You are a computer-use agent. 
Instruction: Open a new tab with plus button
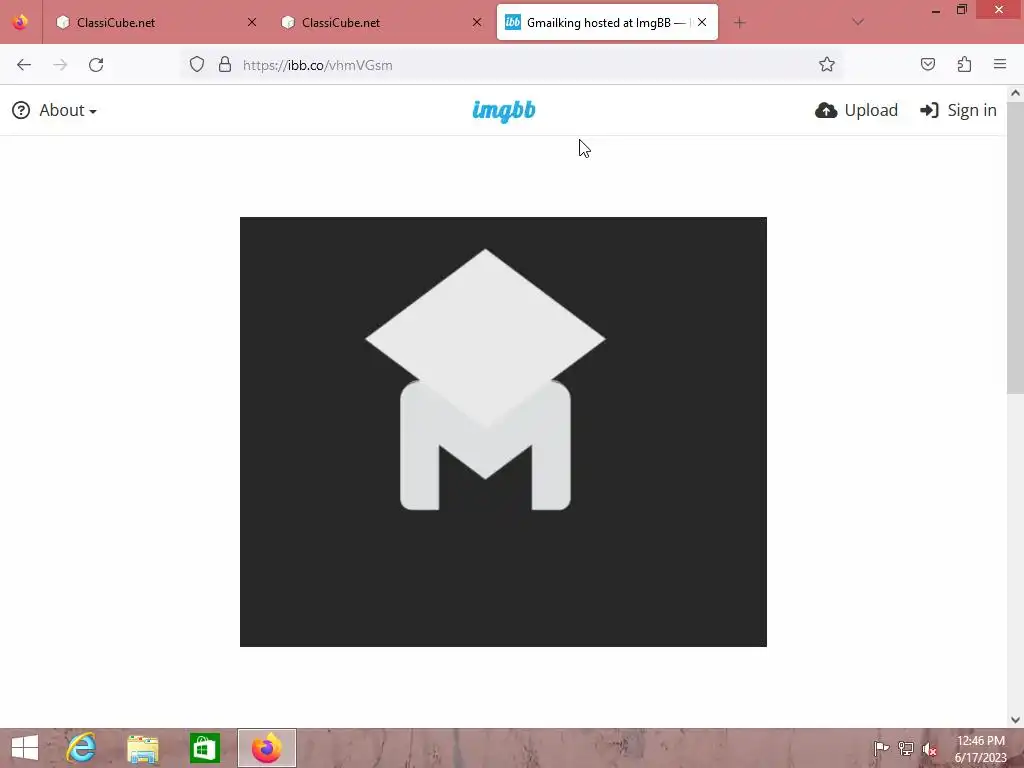(x=739, y=23)
